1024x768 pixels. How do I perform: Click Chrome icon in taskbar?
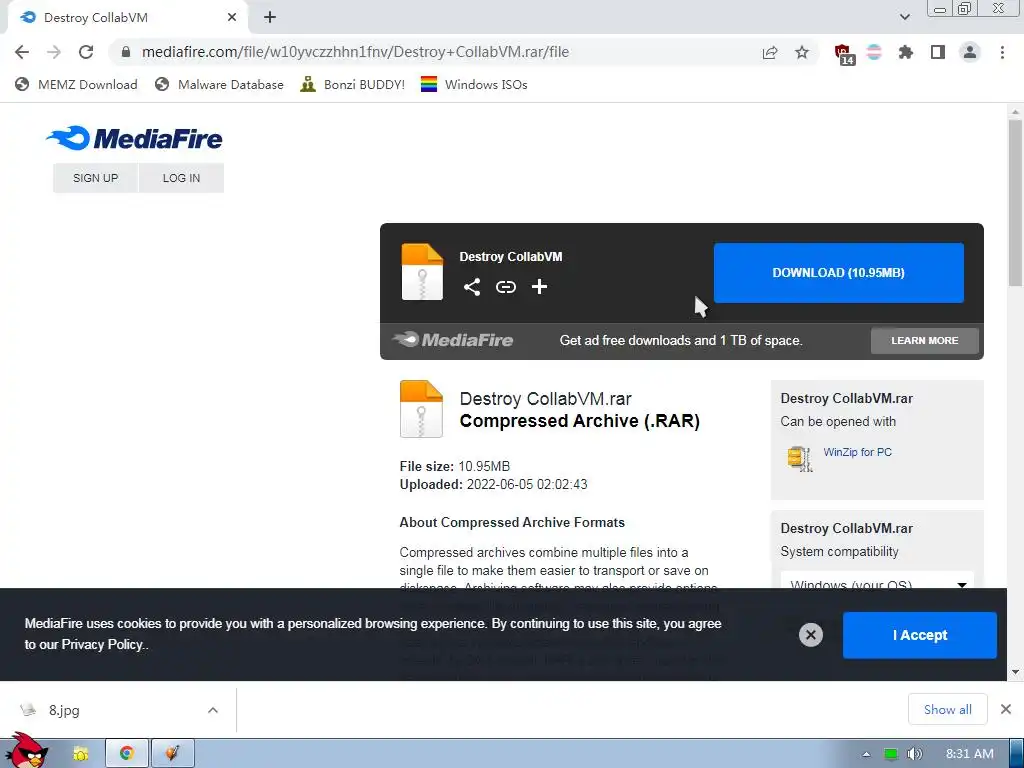(x=127, y=754)
